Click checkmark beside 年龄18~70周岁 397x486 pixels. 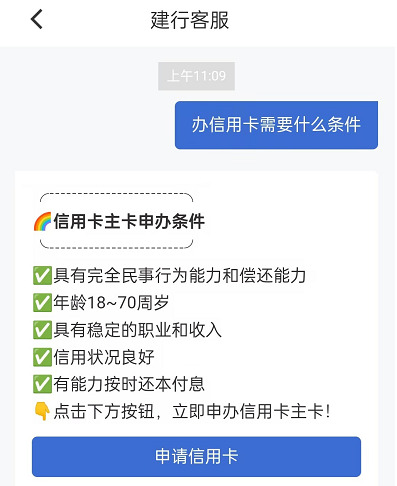[42, 302]
